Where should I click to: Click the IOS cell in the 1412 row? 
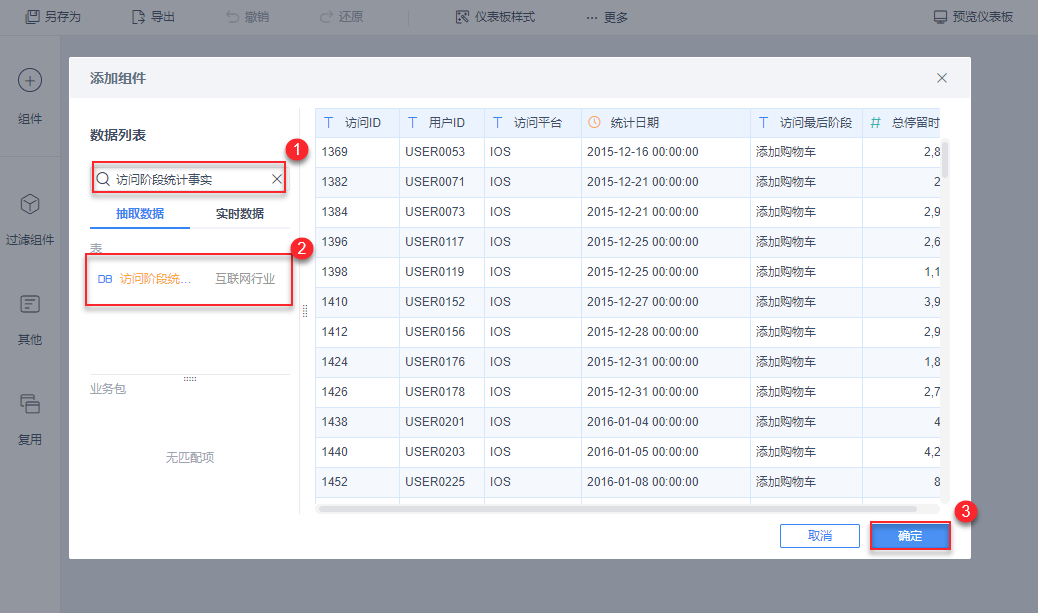click(x=533, y=332)
